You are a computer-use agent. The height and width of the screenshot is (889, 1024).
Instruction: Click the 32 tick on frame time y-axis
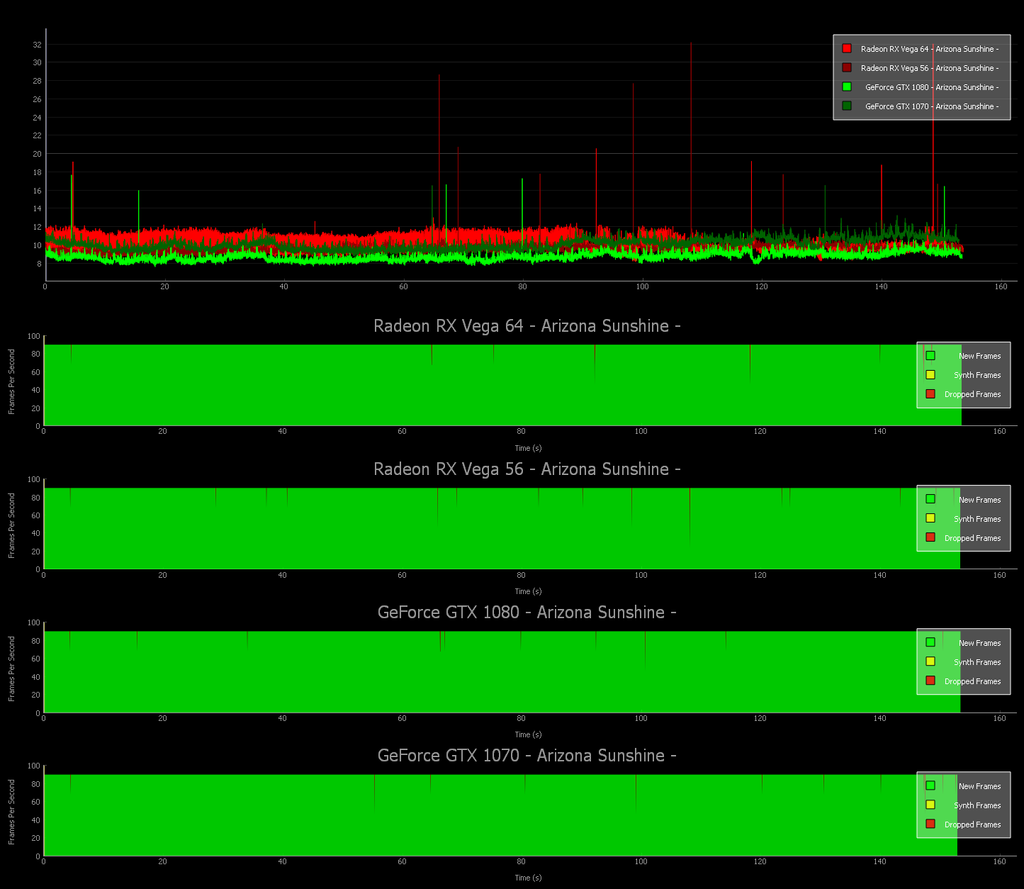pos(37,45)
